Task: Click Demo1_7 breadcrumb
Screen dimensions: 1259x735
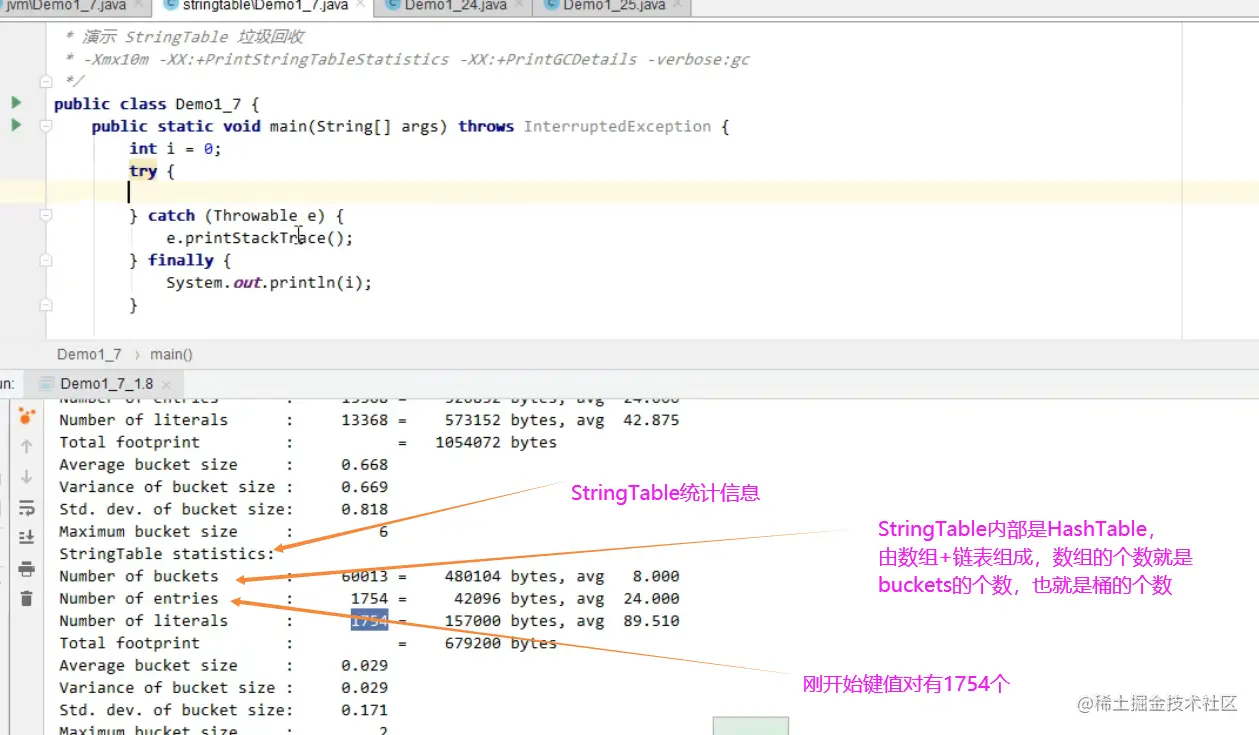Action: pos(89,354)
